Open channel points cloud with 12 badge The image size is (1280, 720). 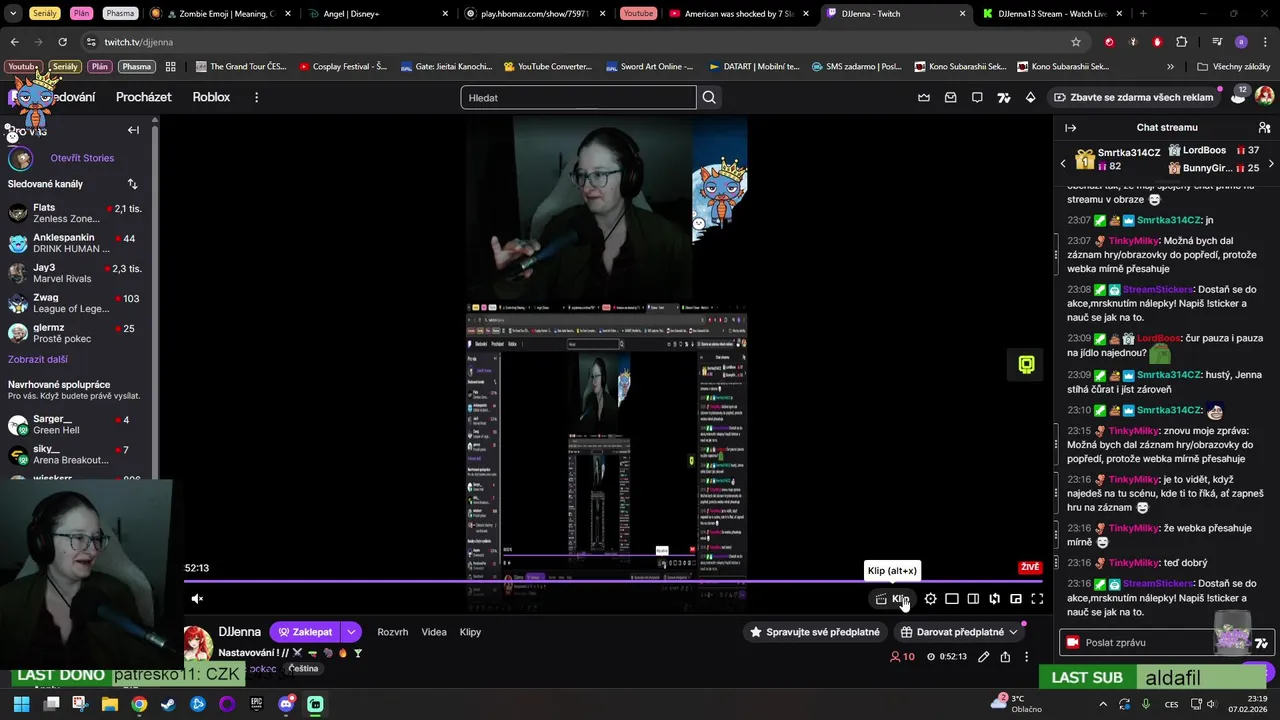[x=1238, y=96]
